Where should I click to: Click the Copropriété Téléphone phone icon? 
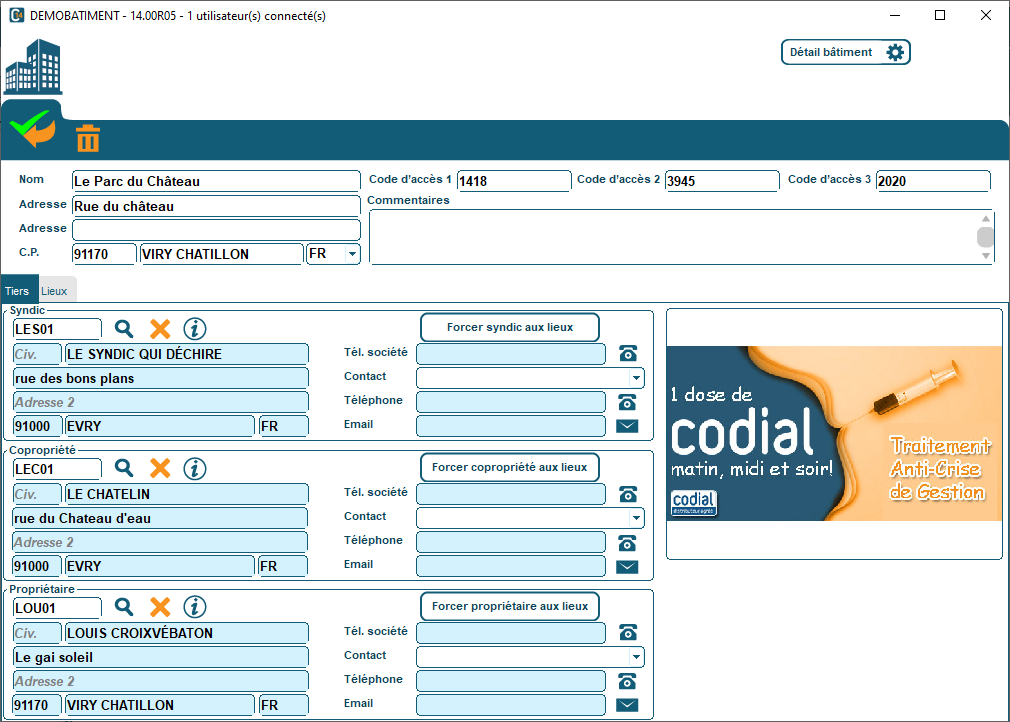(627, 542)
